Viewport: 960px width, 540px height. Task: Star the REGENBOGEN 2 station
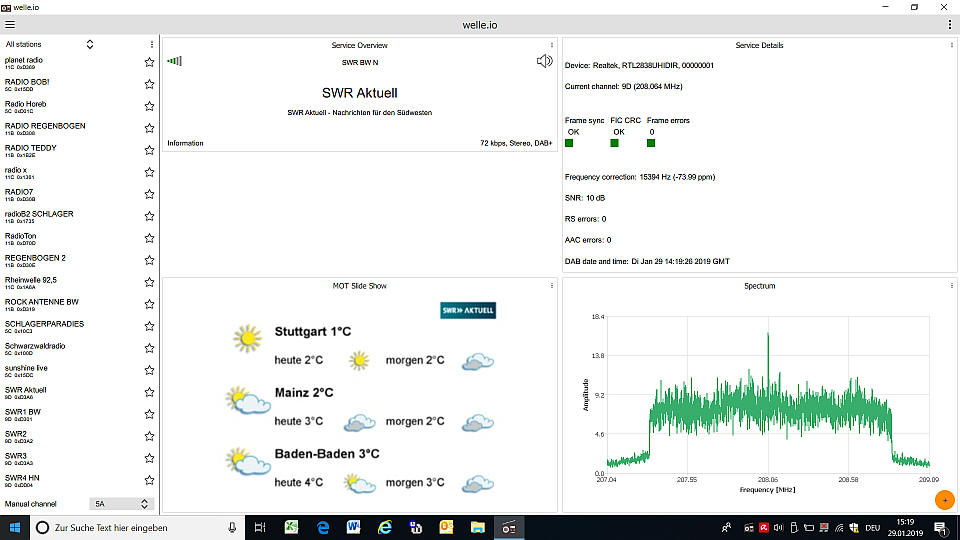tap(149, 260)
